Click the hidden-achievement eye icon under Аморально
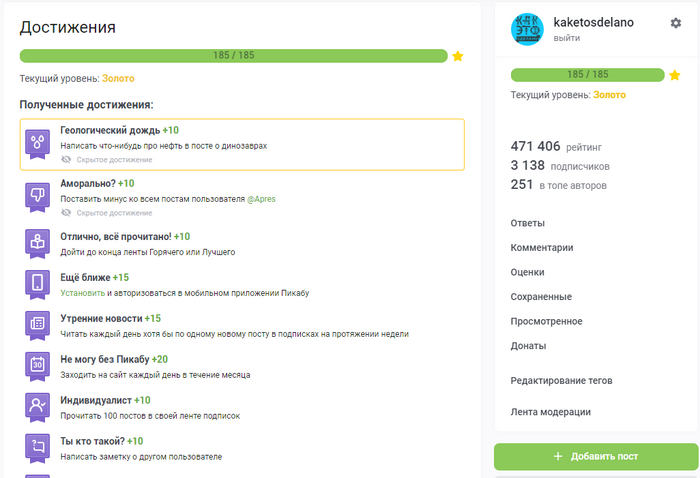The height and width of the screenshot is (478, 700). click(x=67, y=212)
